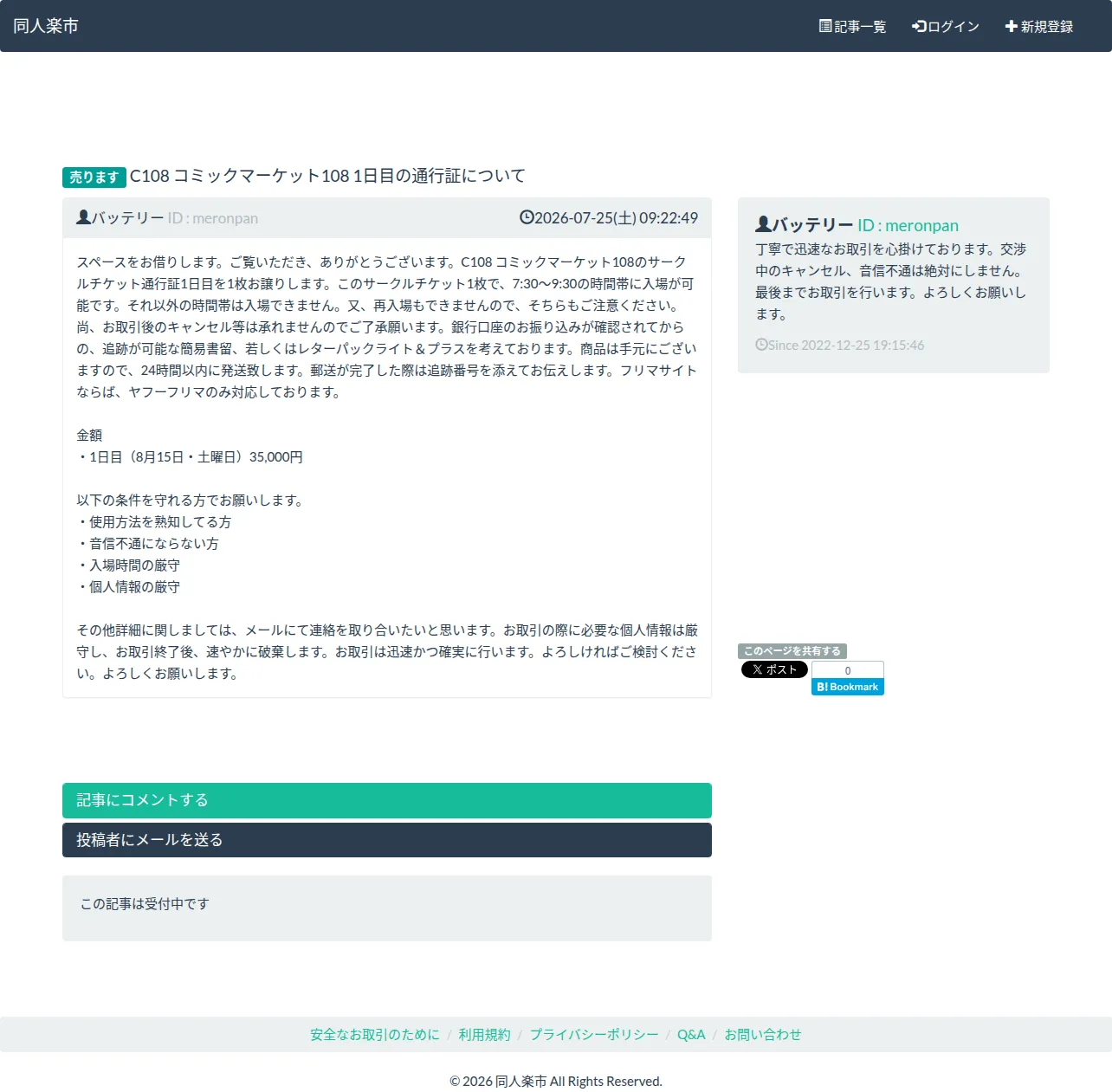Share via the X ポスト button
Image resolution: width=1112 pixels, height=1092 pixels.
[x=774, y=669]
